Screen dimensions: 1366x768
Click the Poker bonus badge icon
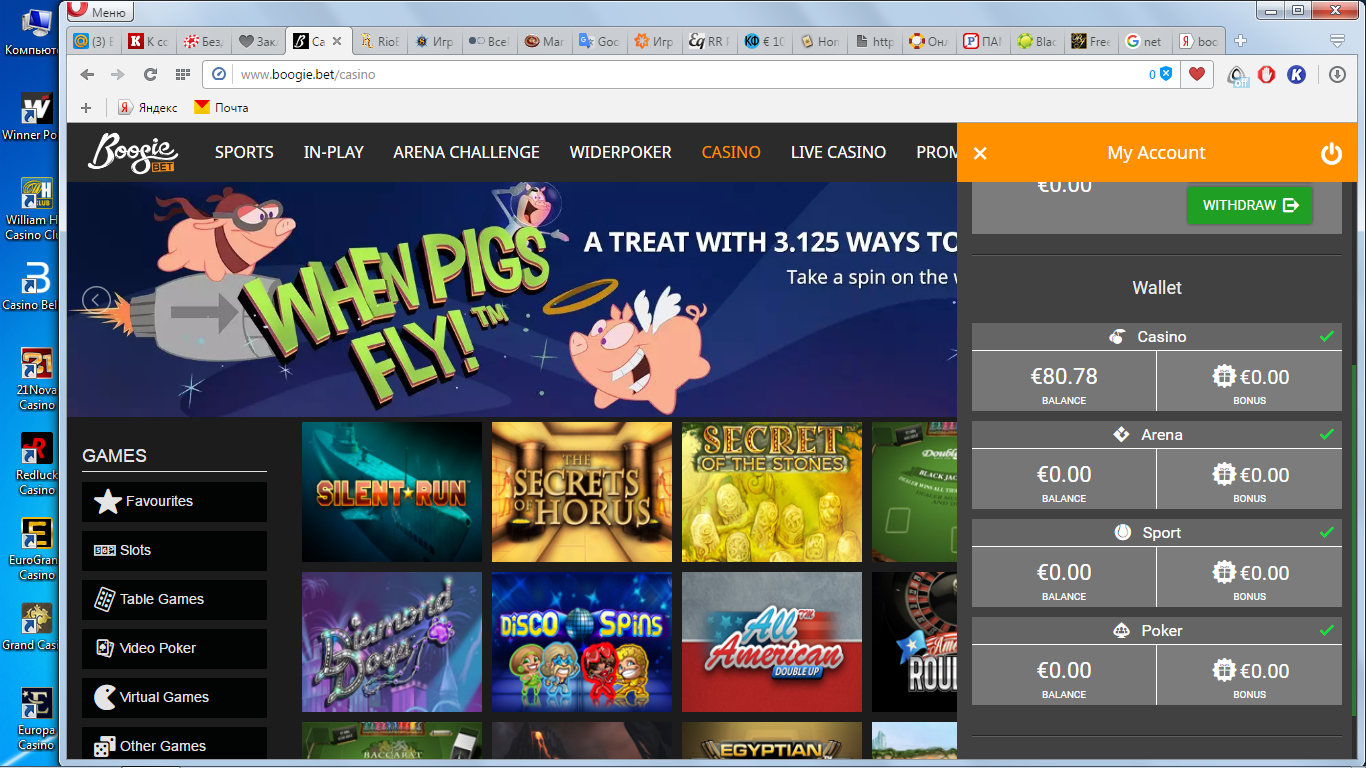click(1223, 671)
